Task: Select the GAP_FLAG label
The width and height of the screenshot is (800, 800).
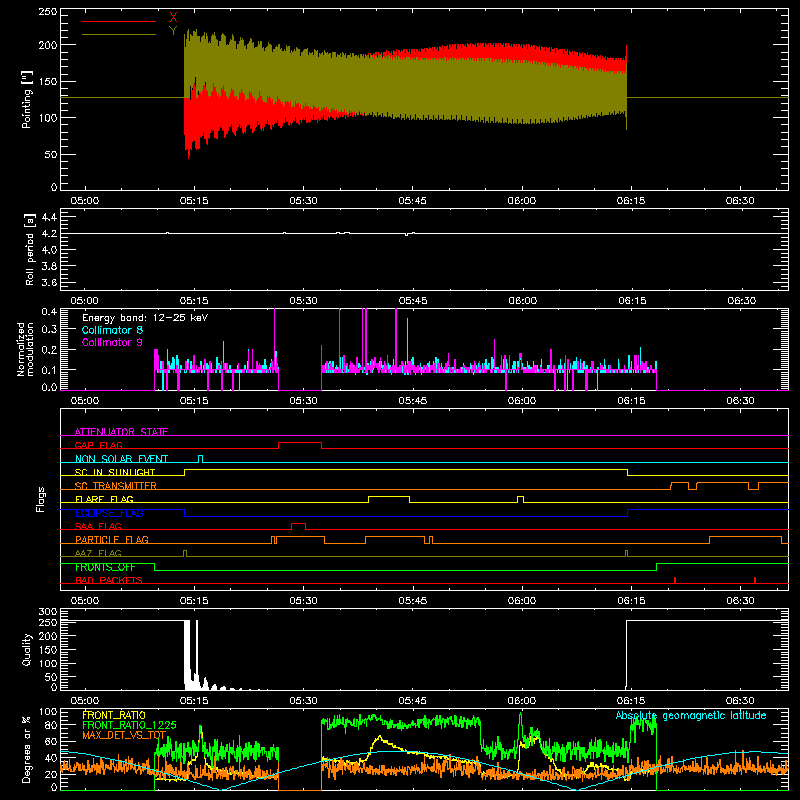Action: [98, 445]
